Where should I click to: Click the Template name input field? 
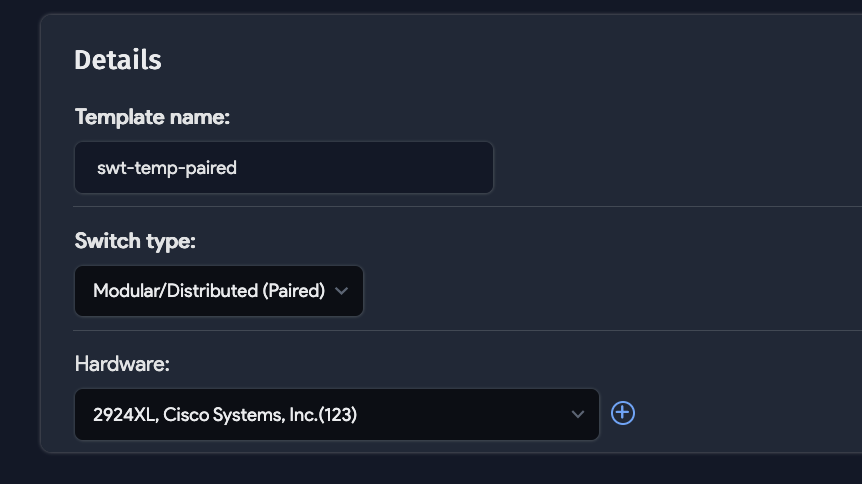coord(284,168)
